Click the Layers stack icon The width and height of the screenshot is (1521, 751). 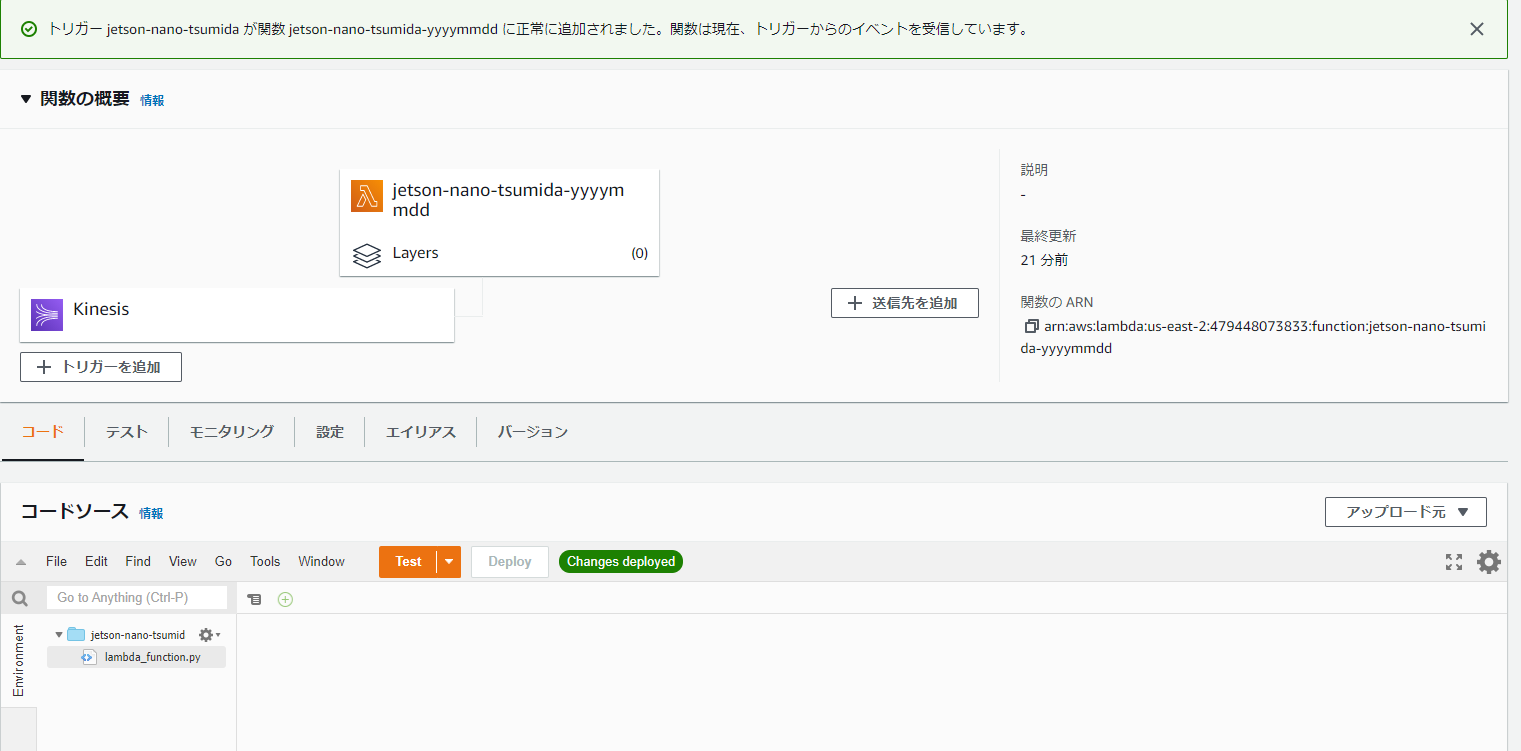pyautogui.click(x=367, y=254)
